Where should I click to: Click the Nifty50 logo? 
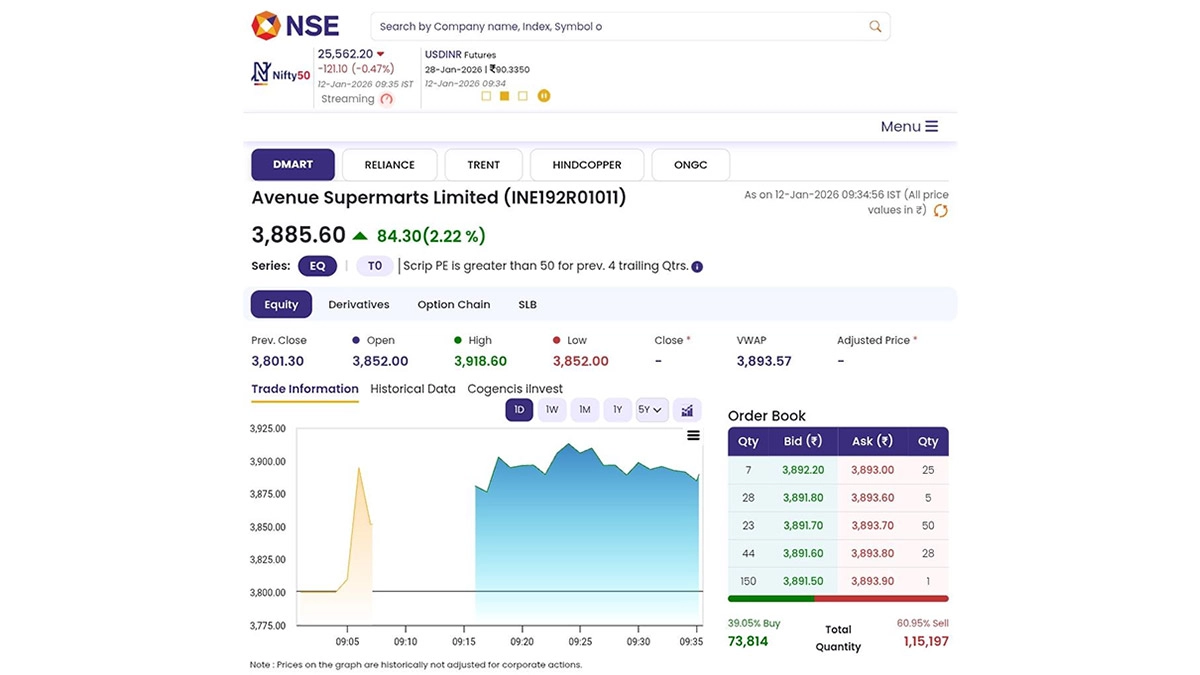coord(281,73)
